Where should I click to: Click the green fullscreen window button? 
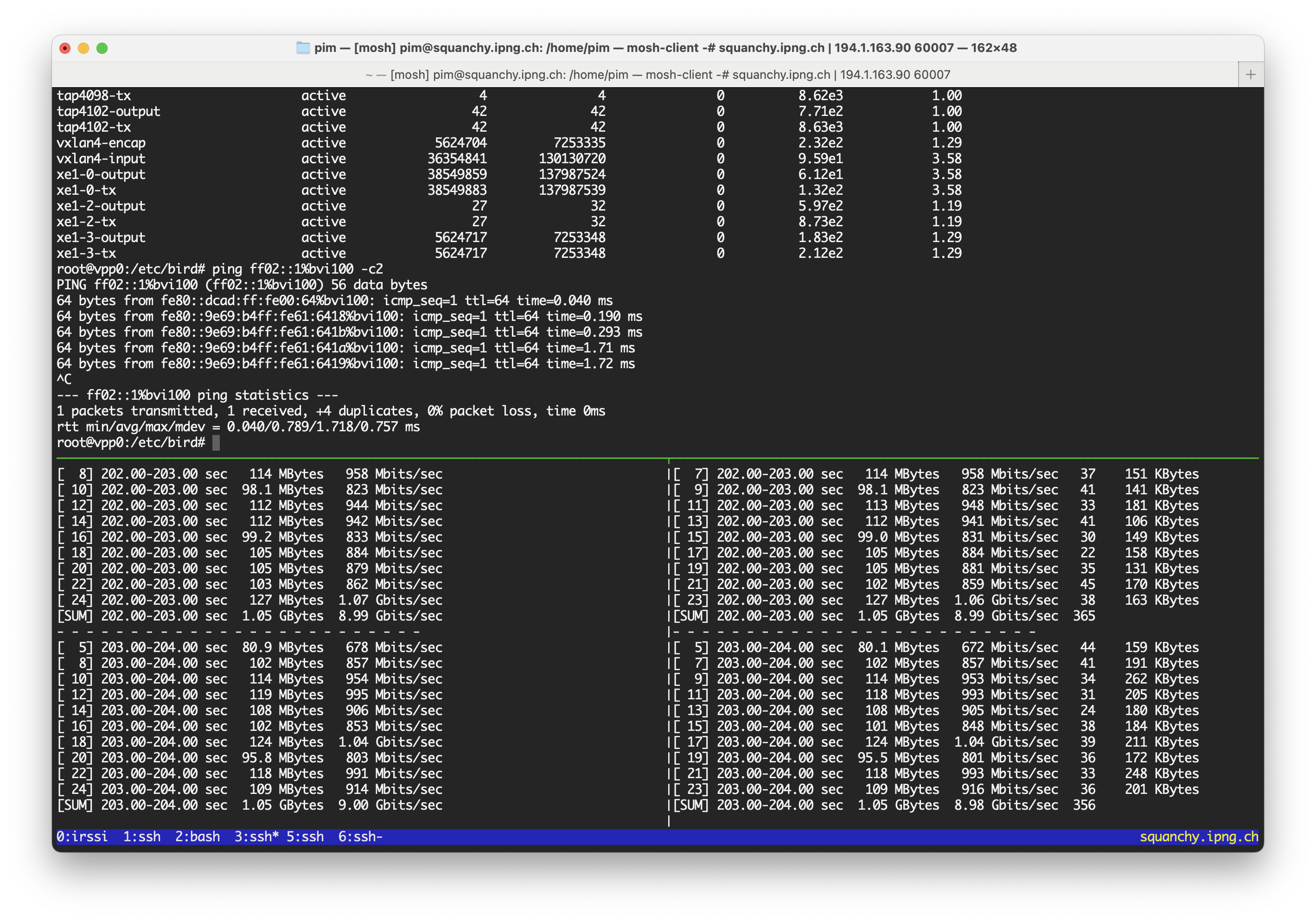[x=102, y=48]
